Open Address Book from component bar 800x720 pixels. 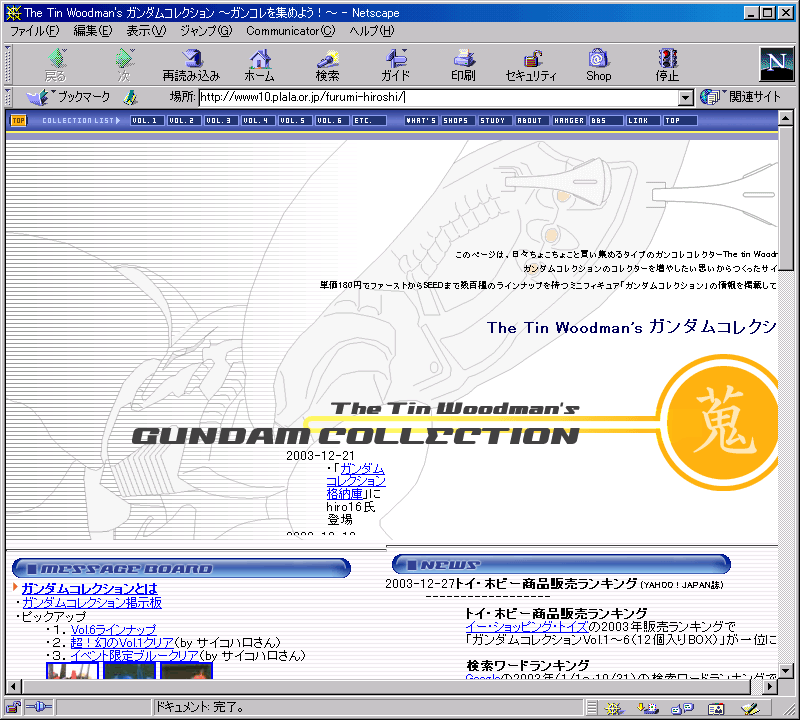(x=716, y=708)
